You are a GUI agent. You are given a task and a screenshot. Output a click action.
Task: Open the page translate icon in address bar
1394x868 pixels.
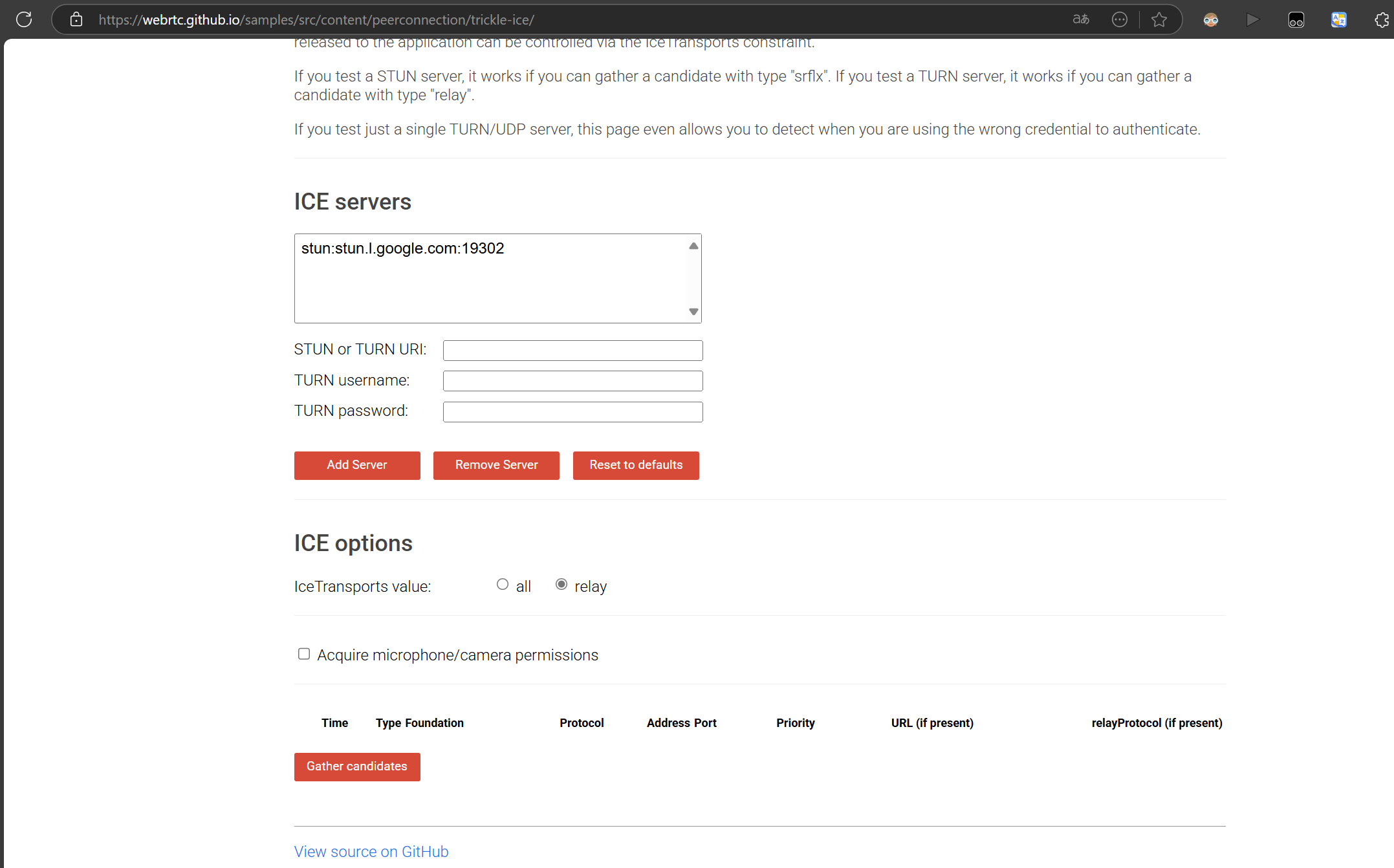point(1081,19)
